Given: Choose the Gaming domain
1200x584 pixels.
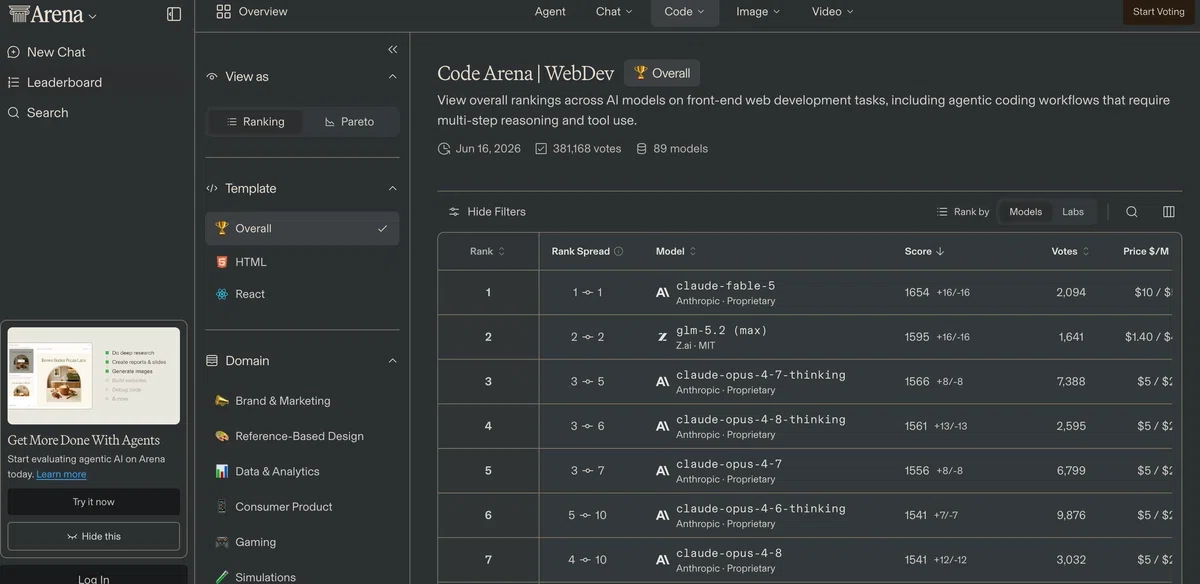Looking at the screenshot, I should pyautogui.click(x=255, y=542).
